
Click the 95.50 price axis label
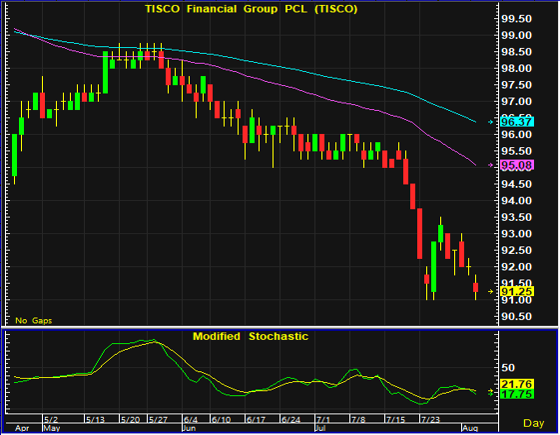[516, 151]
